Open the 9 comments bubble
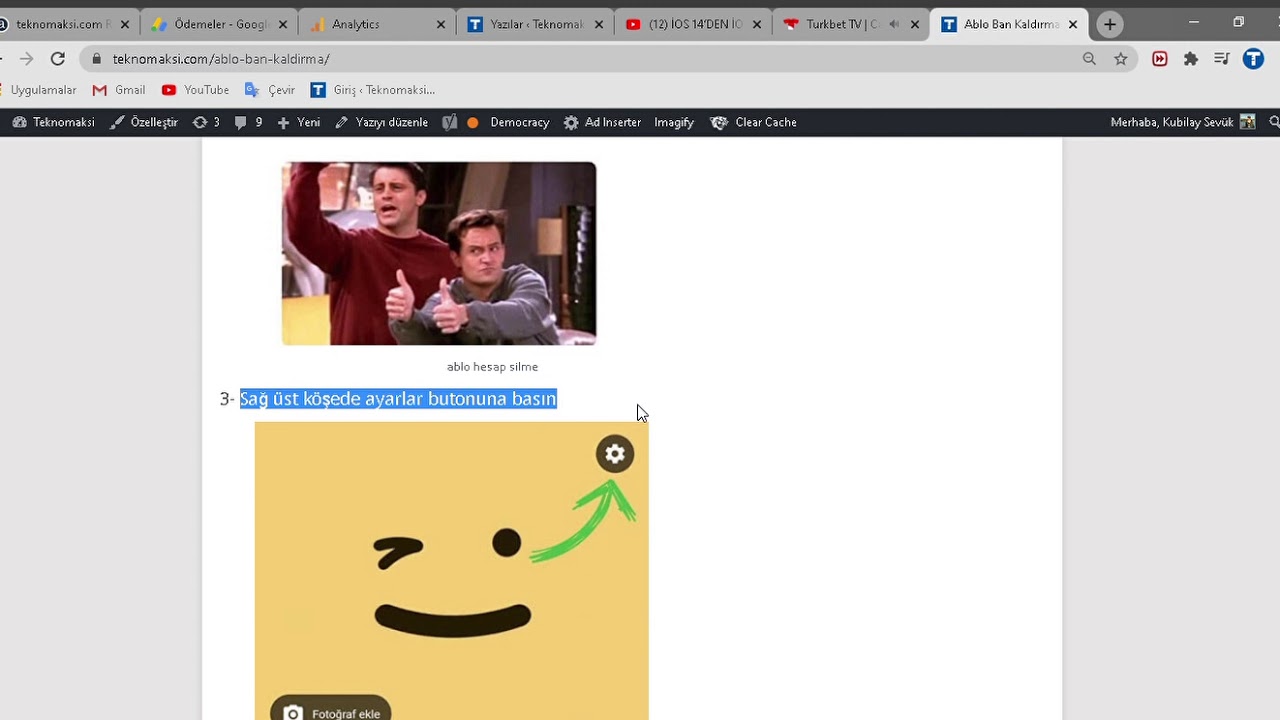1280x720 pixels. pyautogui.click(x=248, y=122)
